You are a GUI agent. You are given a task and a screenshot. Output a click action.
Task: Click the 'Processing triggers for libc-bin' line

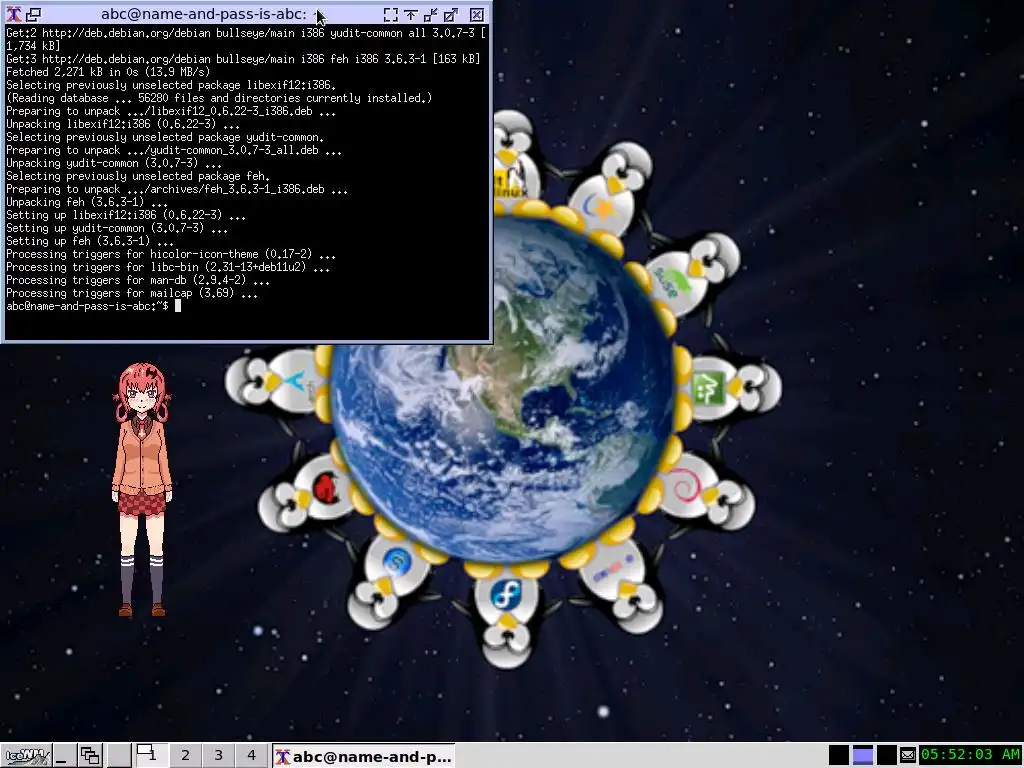pyautogui.click(x=168, y=267)
